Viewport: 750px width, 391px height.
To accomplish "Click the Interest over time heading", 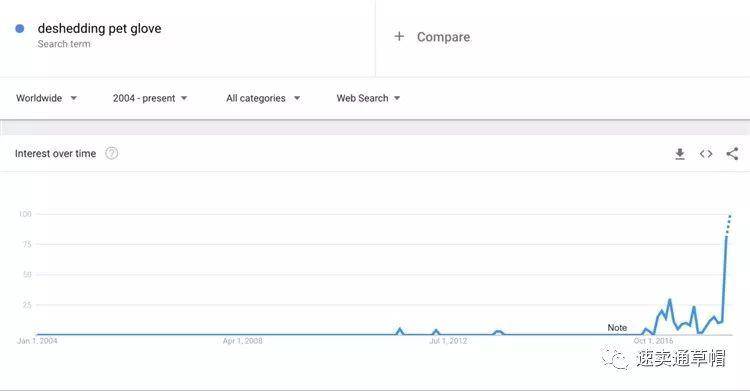I will tap(55, 154).
